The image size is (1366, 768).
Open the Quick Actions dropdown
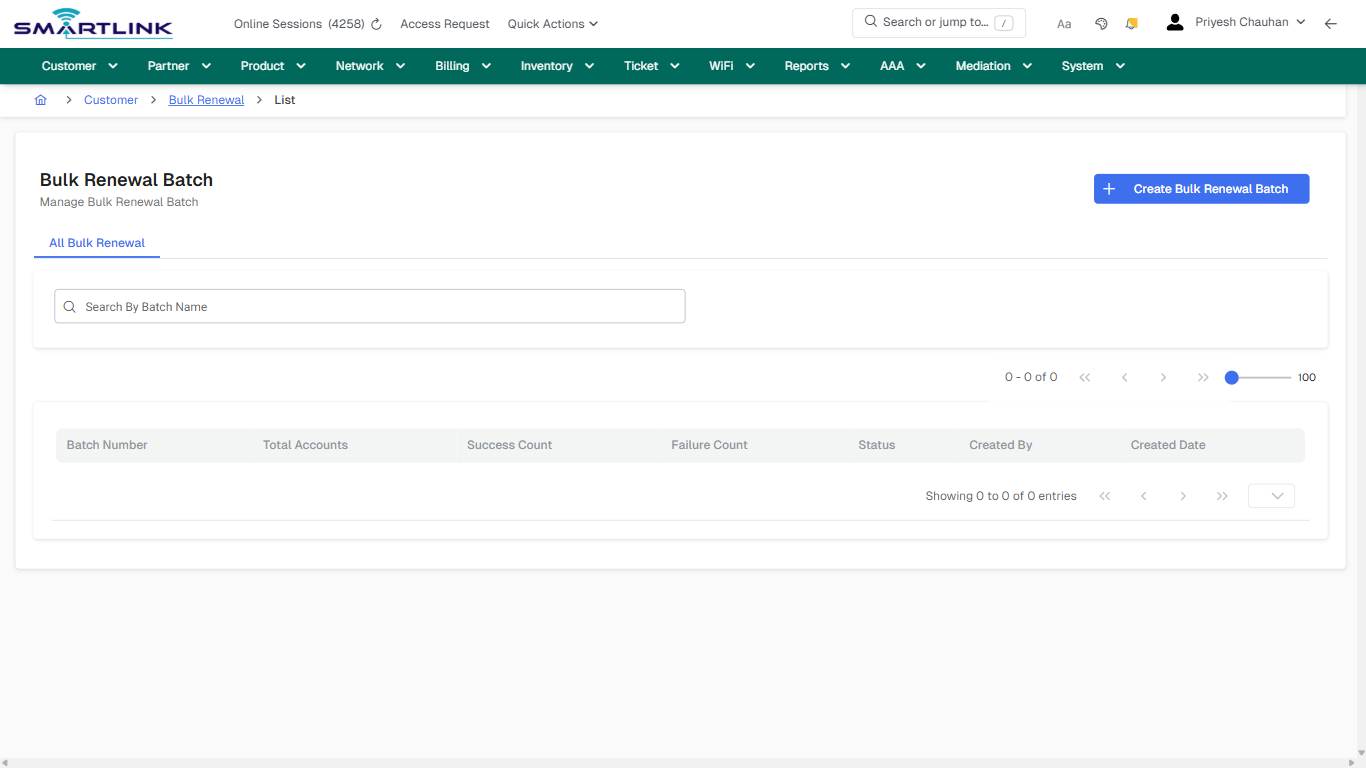[552, 23]
